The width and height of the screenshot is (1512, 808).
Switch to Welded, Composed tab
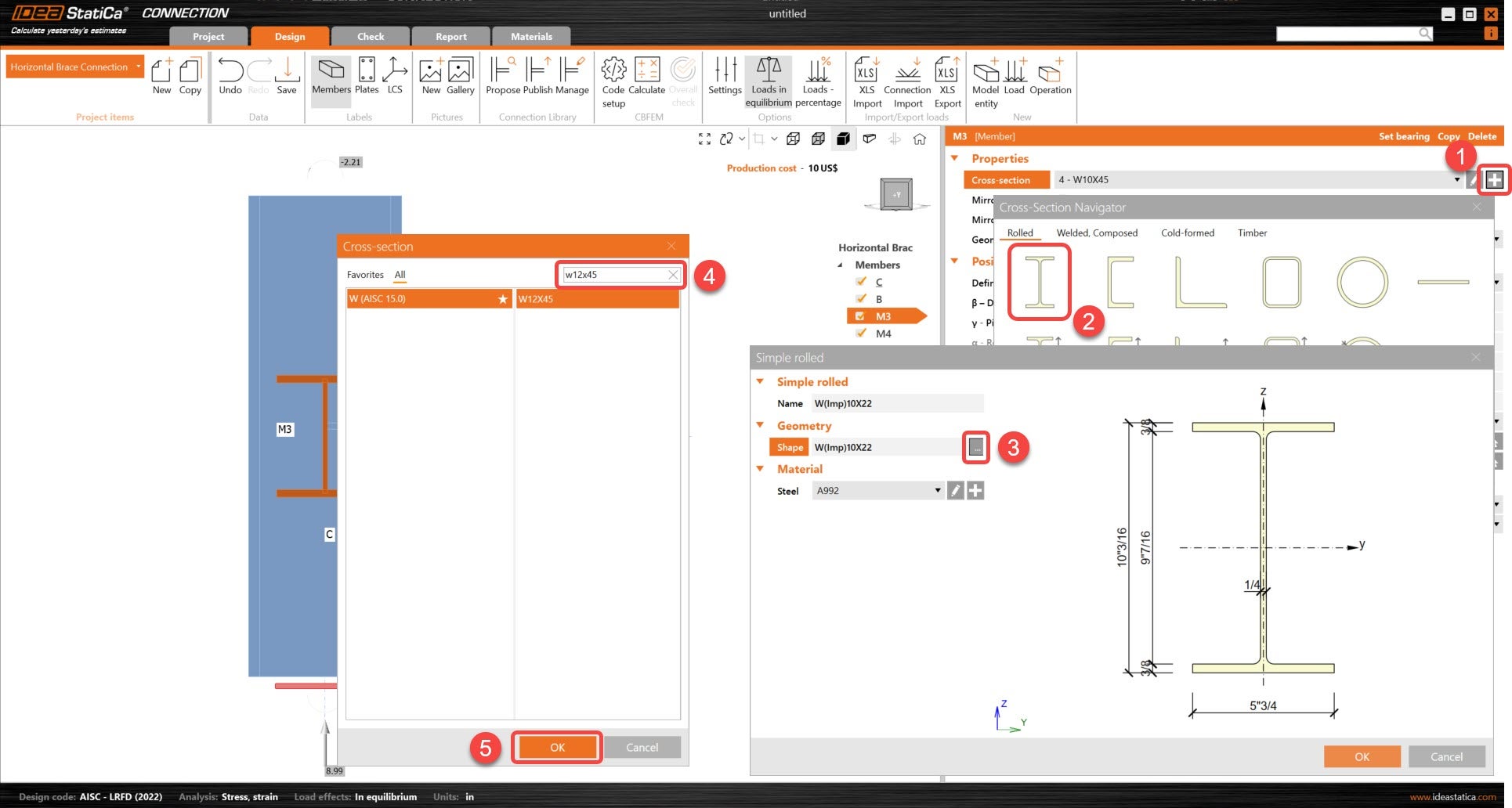click(x=1096, y=233)
